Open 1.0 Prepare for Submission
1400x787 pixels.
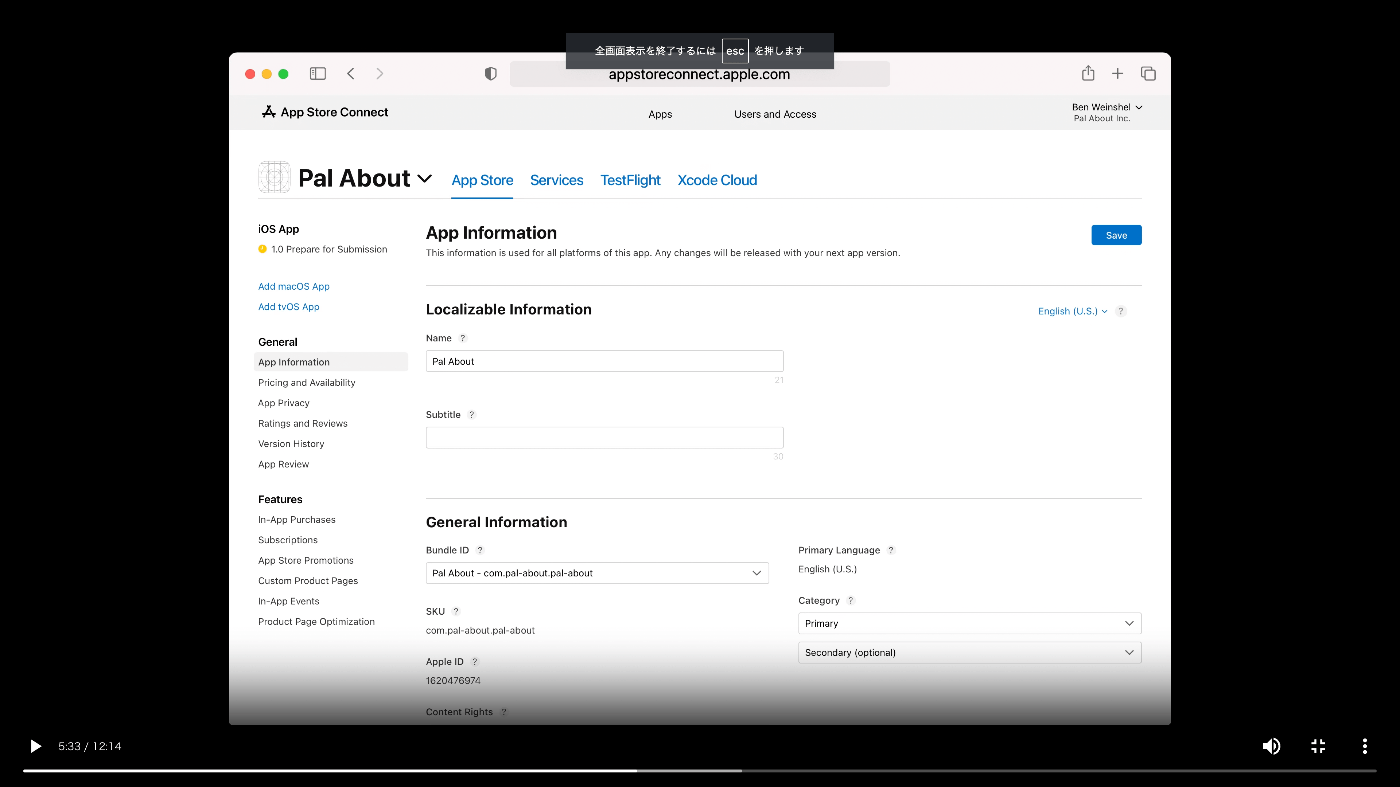pos(323,249)
